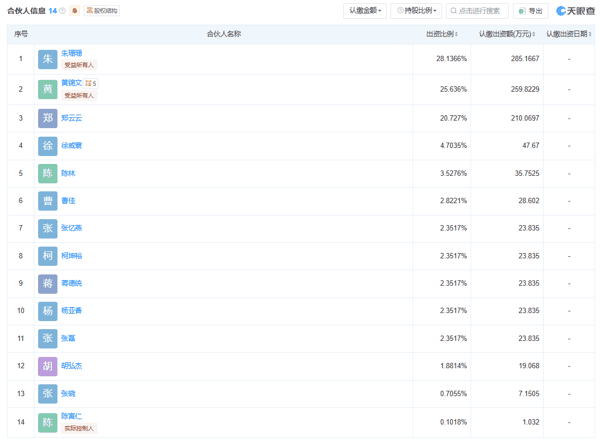Click the 导出 export button
The height and width of the screenshot is (439, 600).
tap(531, 11)
